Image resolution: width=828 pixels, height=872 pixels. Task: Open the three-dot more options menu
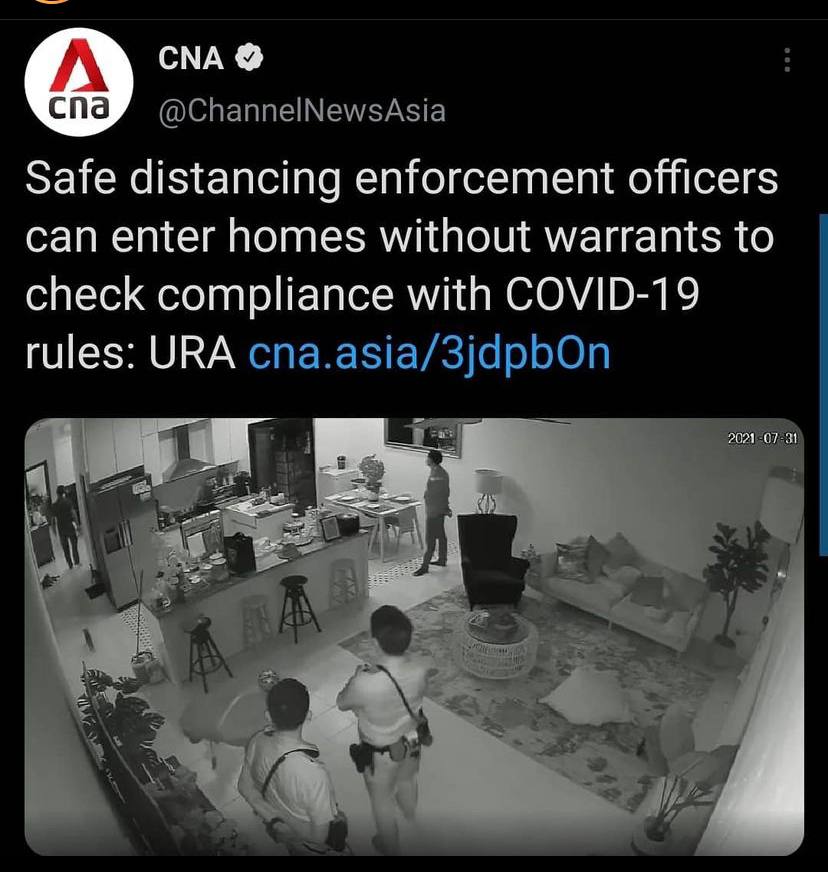(787, 60)
